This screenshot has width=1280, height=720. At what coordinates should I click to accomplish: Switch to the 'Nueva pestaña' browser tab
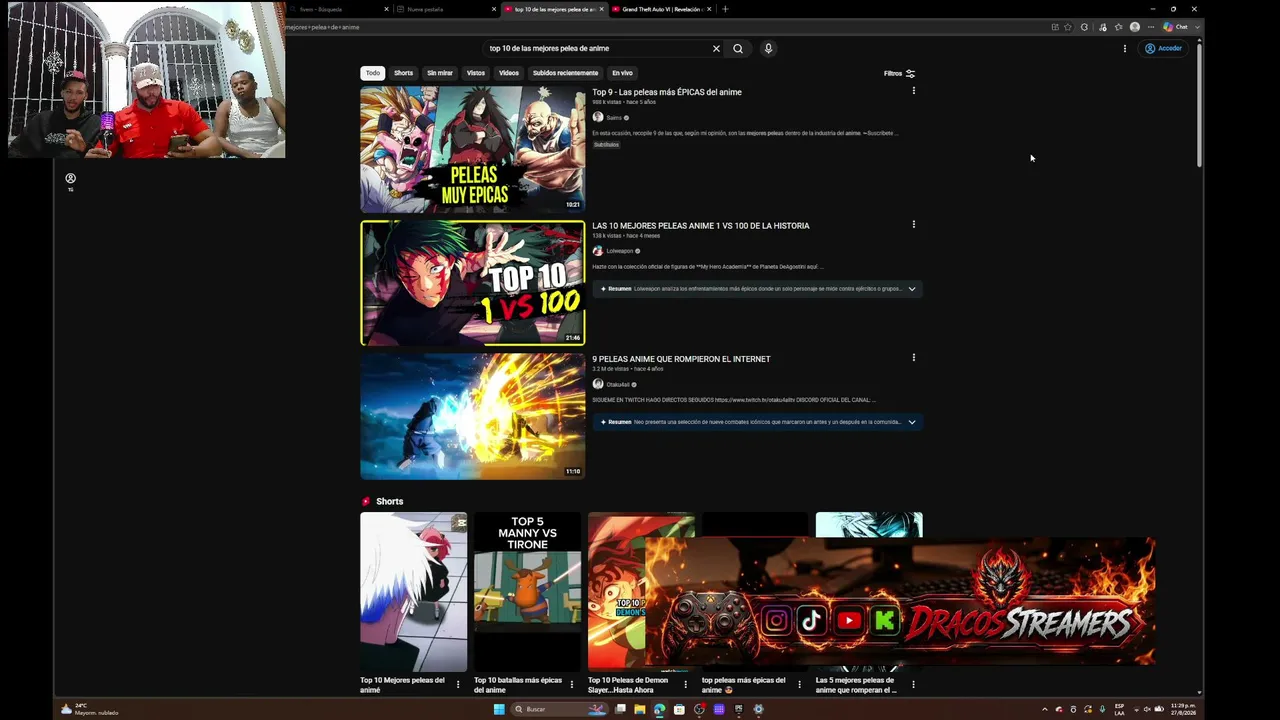445,9
